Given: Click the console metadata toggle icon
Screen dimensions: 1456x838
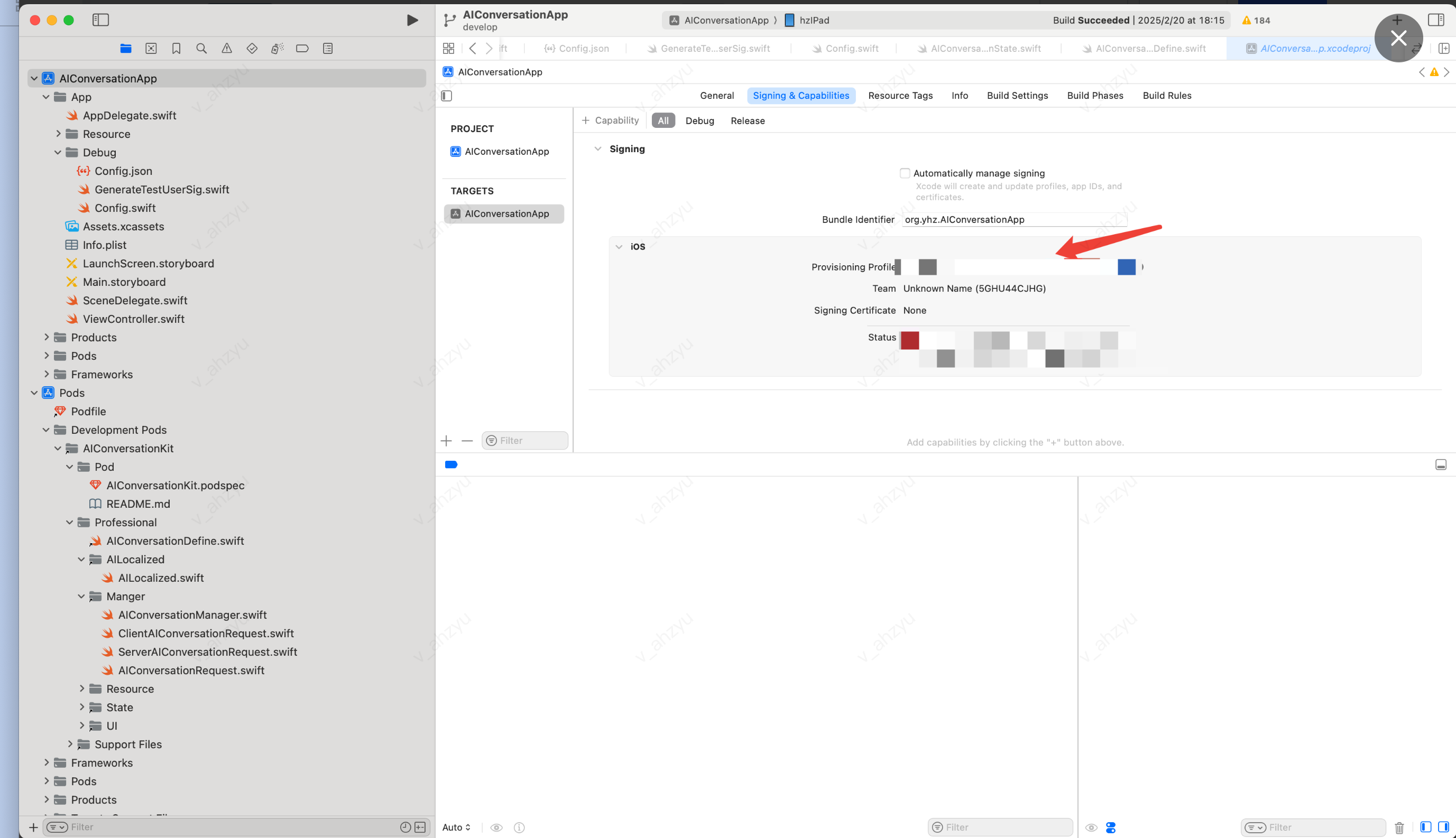Looking at the screenshot, I should pos(1111,827).
